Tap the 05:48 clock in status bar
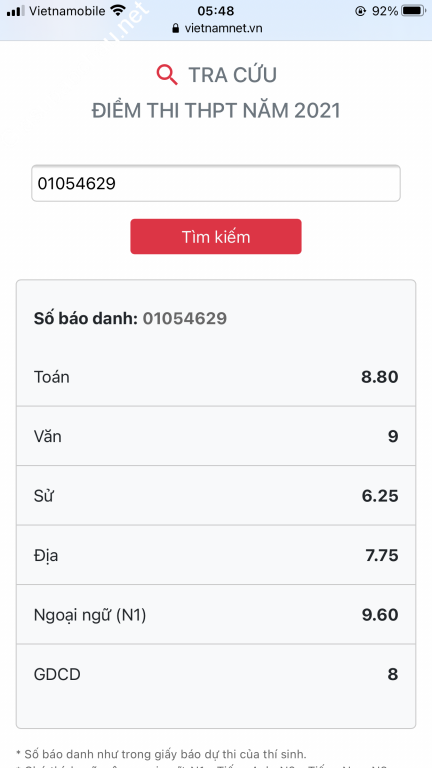The width and height of the screenshot is (432, 768). click(x=216, y=11)
